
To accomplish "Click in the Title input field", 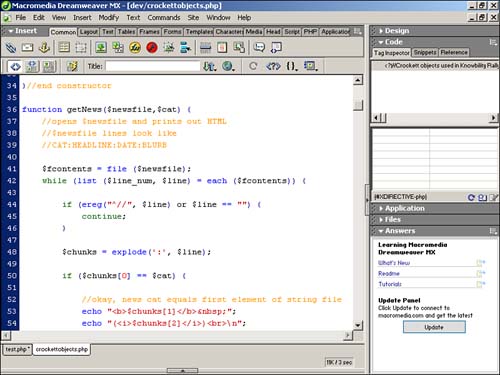I will tap(153, 66).
